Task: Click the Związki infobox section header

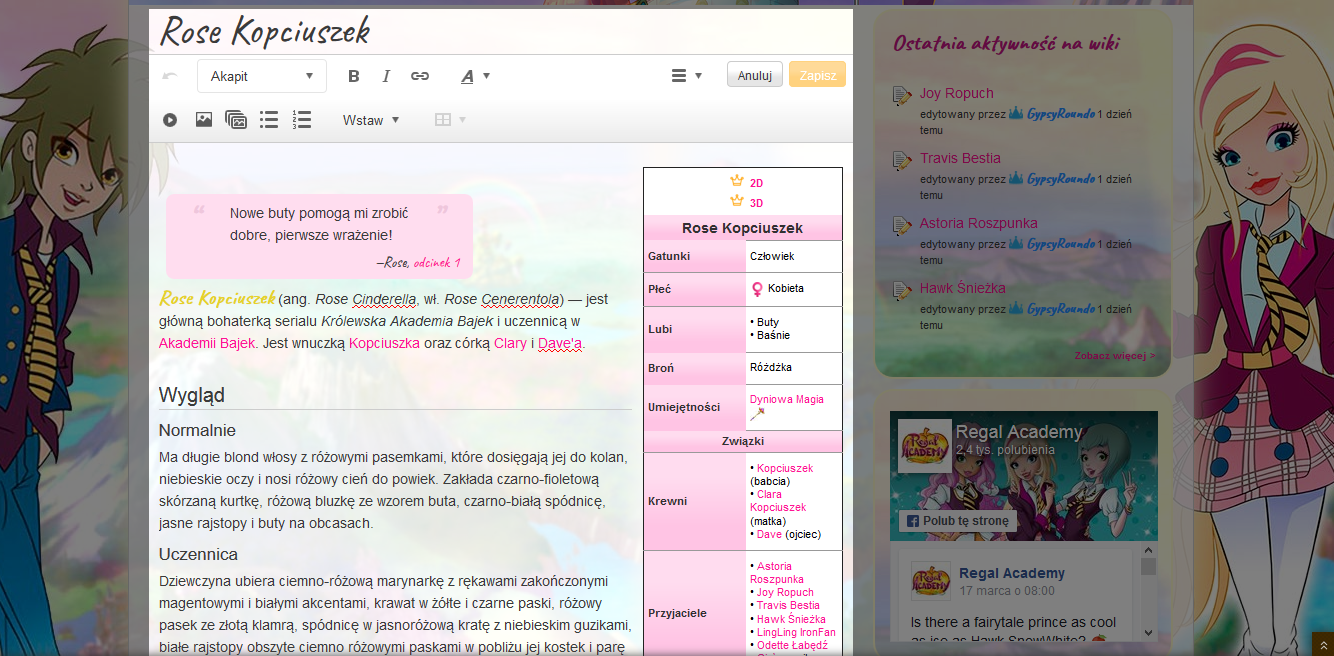Action: point(743,441)
